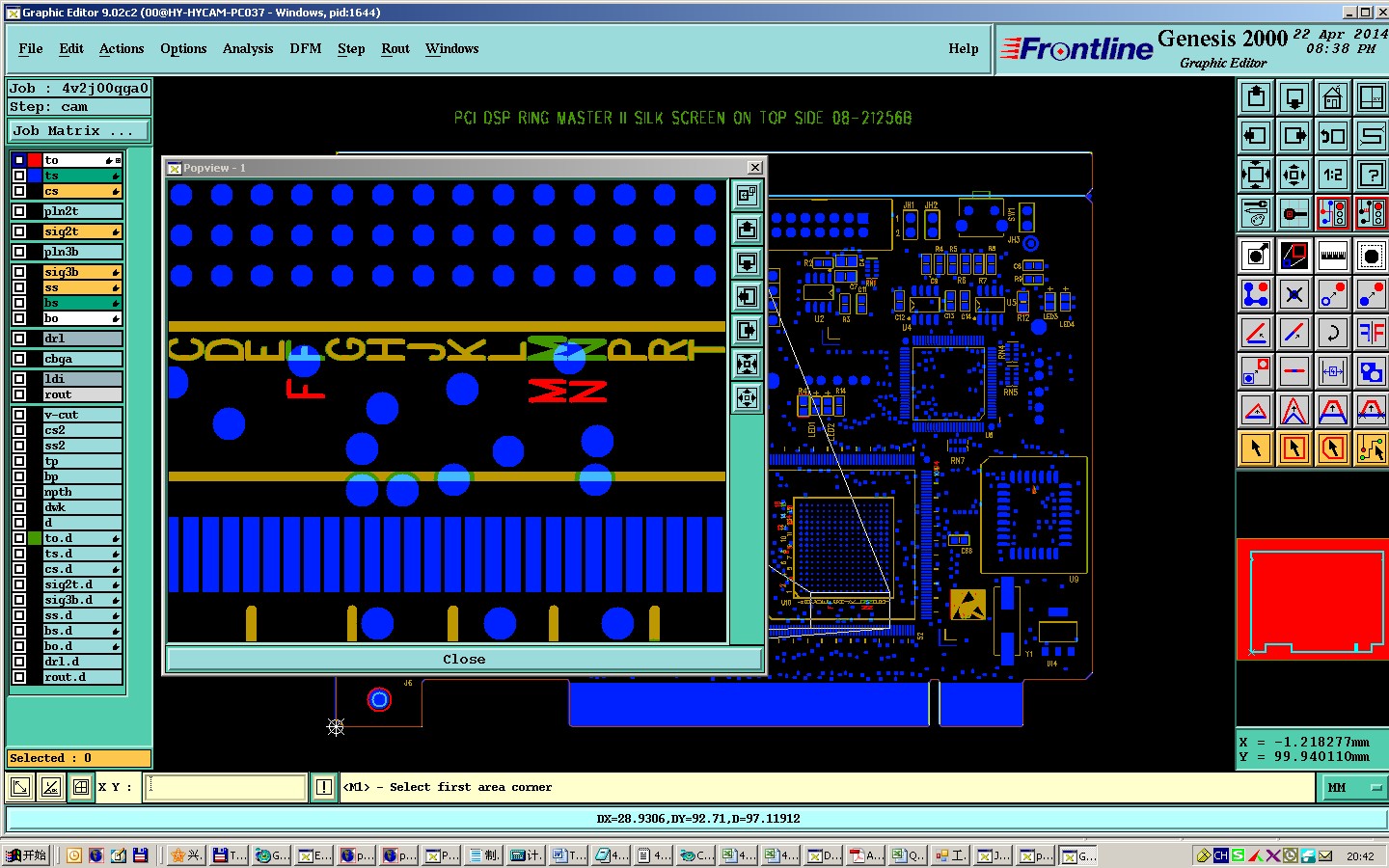Open the Actions menu
Screen dimensions: 1389x868
122,48
